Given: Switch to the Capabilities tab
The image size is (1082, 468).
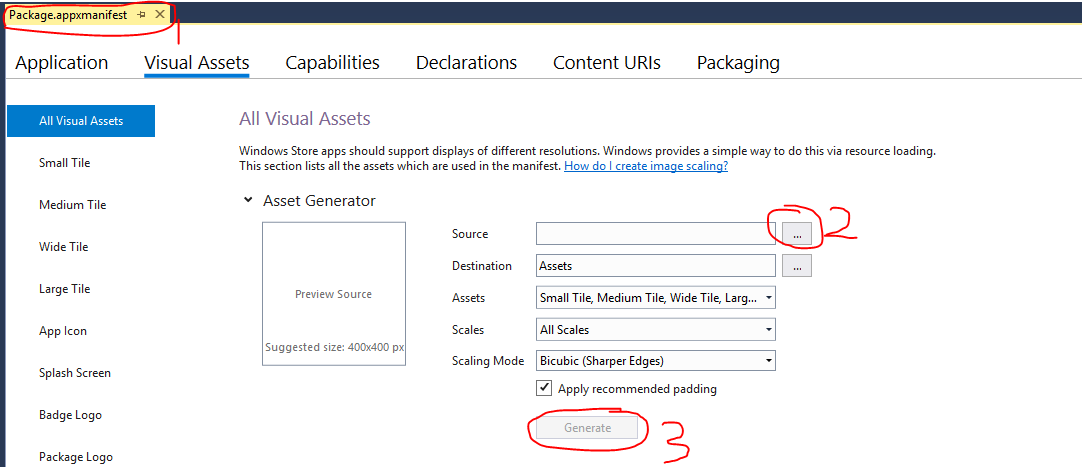Looking at the screenshot, I should pyautogui.click(x=332, y=63).
